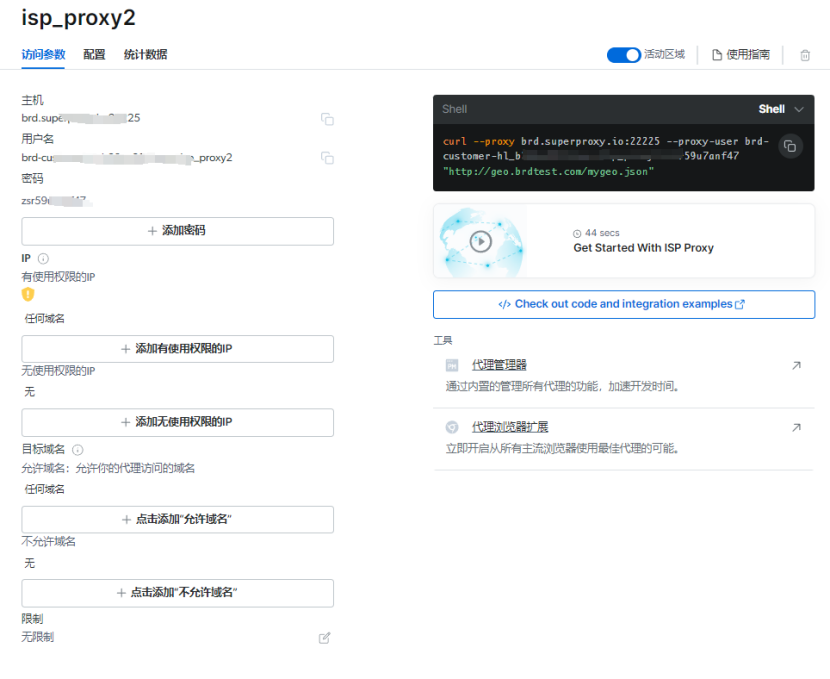Click Get Started With ISP Proxy title
Screen dimensions: 830x679
pos(643,248)
